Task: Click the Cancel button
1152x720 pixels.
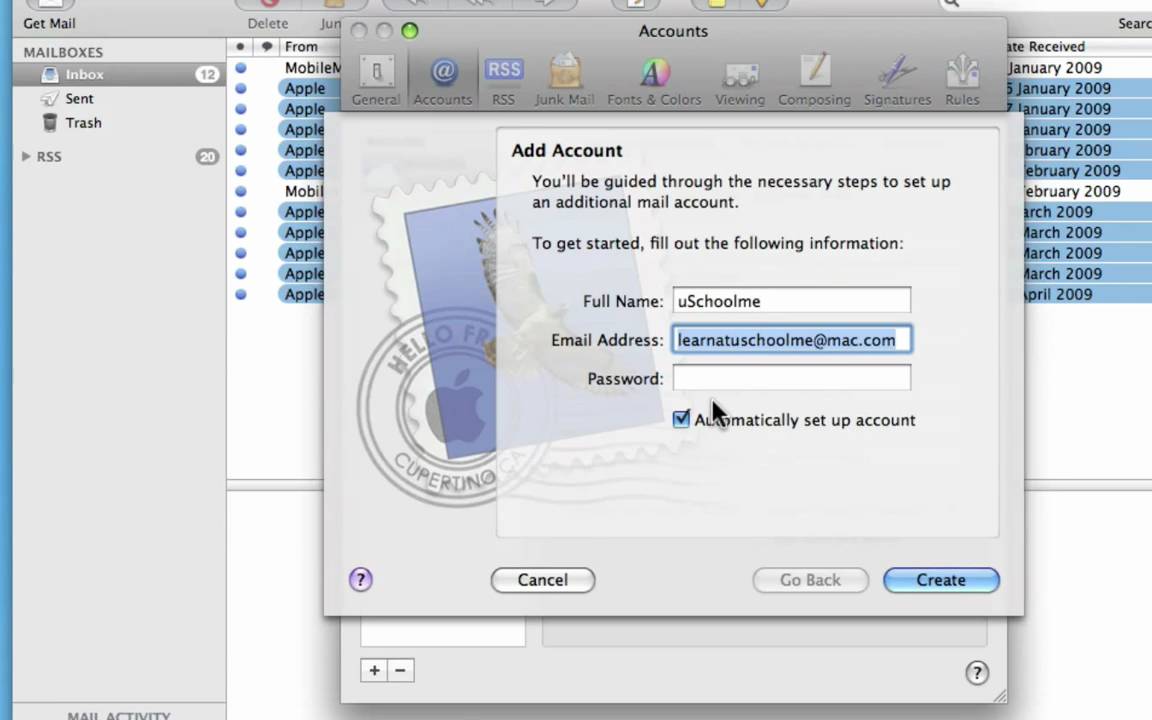Action: tap(542, 580)
